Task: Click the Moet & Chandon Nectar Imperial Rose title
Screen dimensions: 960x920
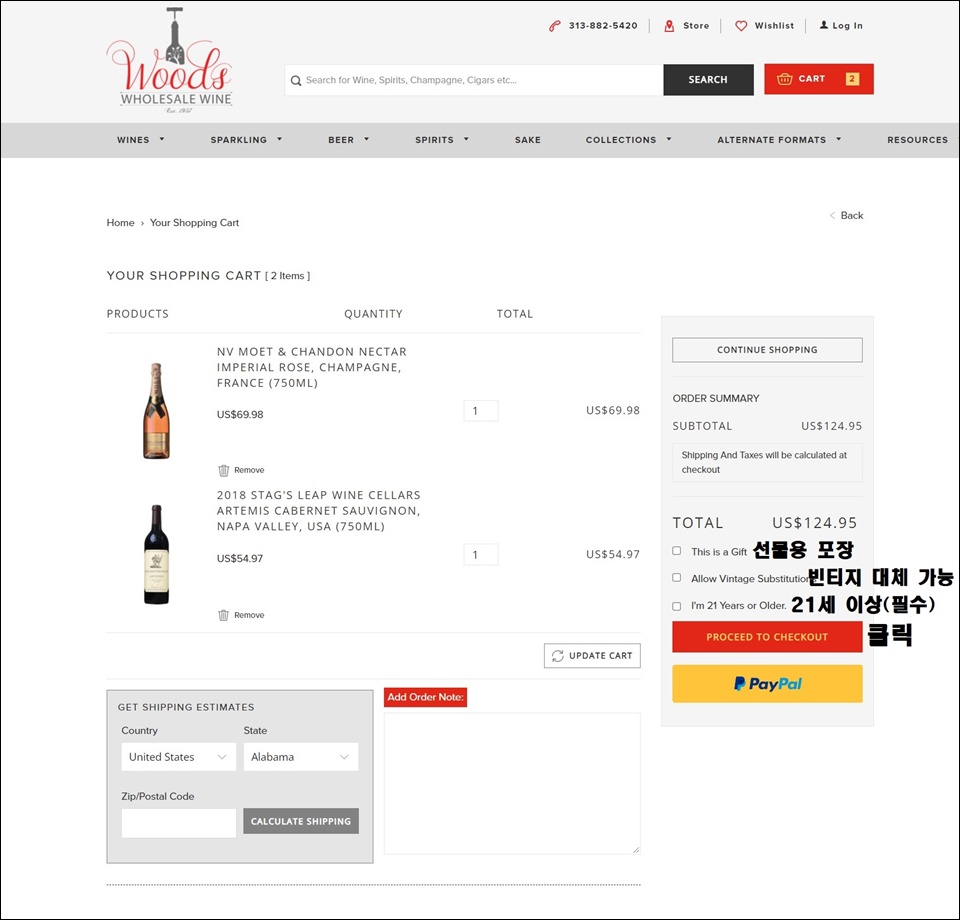Action: point(312,367)
